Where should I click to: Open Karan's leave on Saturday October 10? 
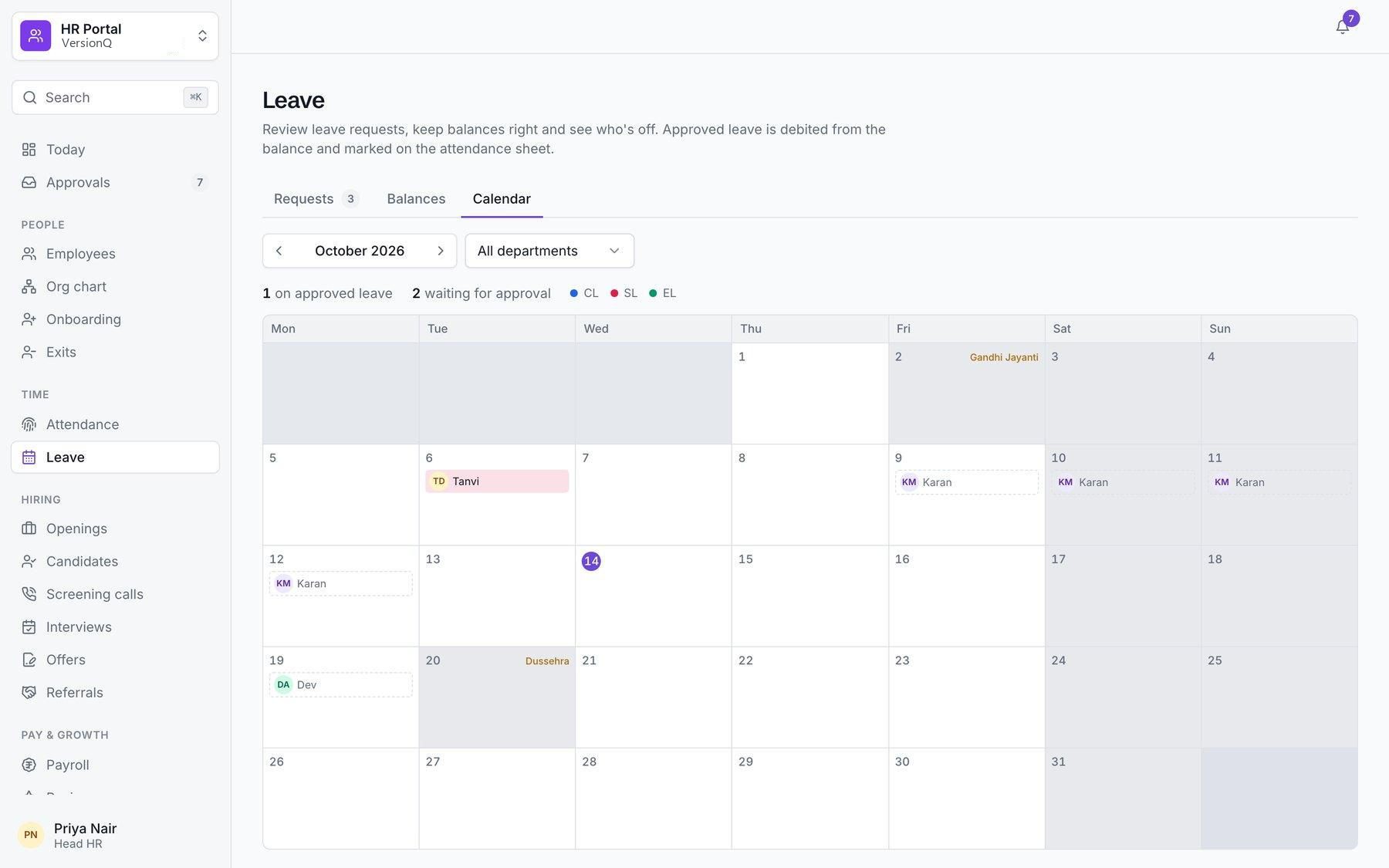click(x=1123, y=482)
